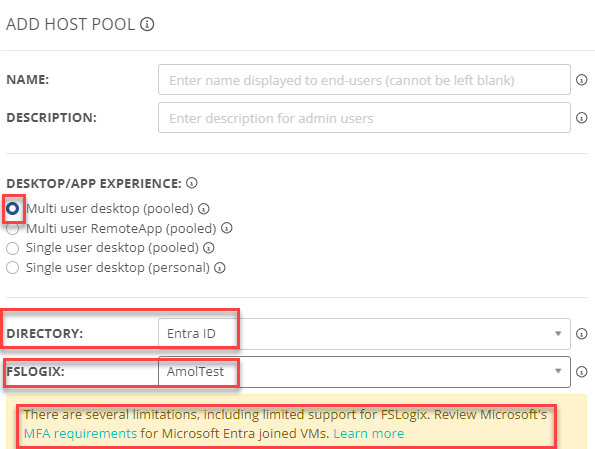Open info icon for Multi user desktop (pooled)

click(x=204, y=209)
